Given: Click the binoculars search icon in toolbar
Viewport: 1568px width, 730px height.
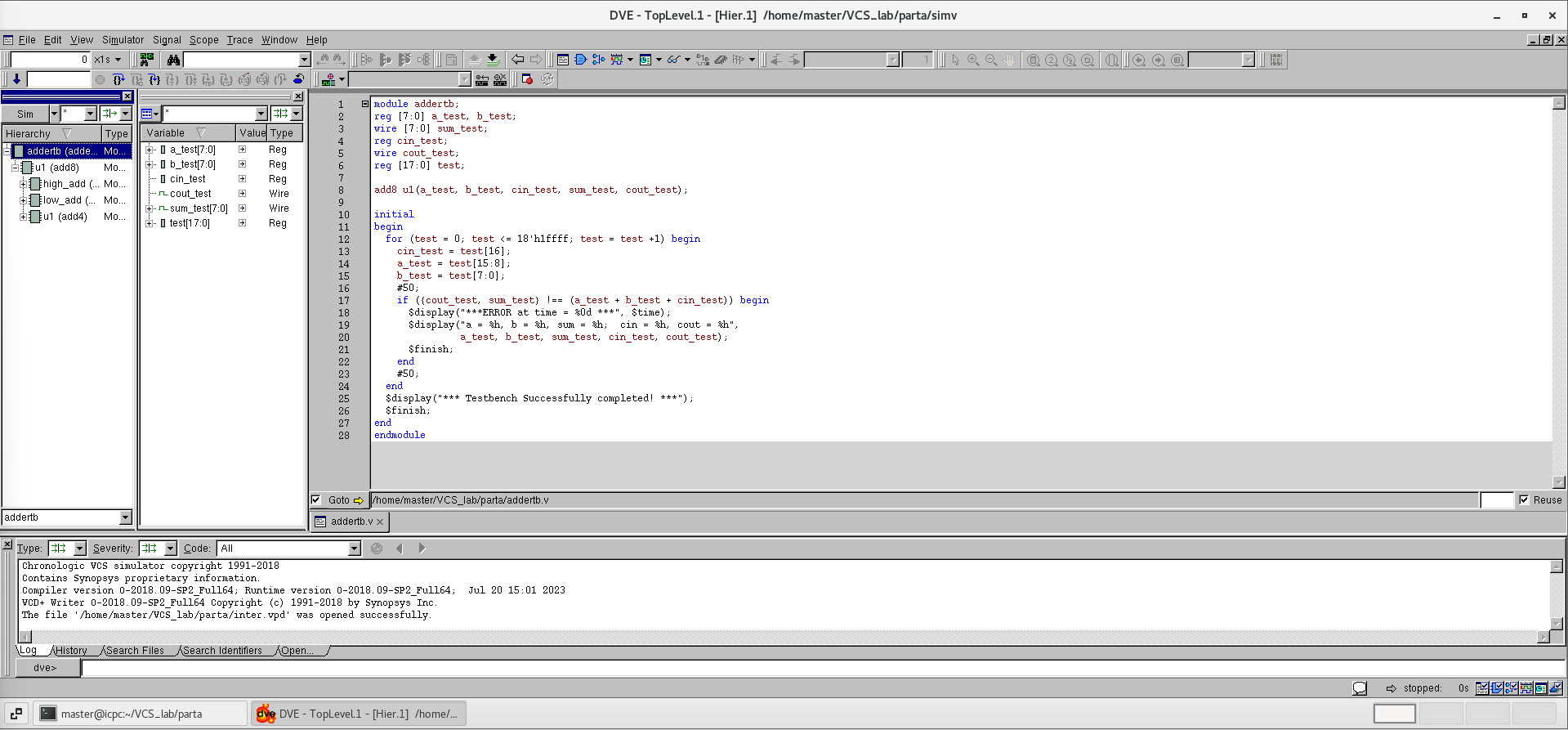Looking at the screenshot, I should (x=173, y=60).
